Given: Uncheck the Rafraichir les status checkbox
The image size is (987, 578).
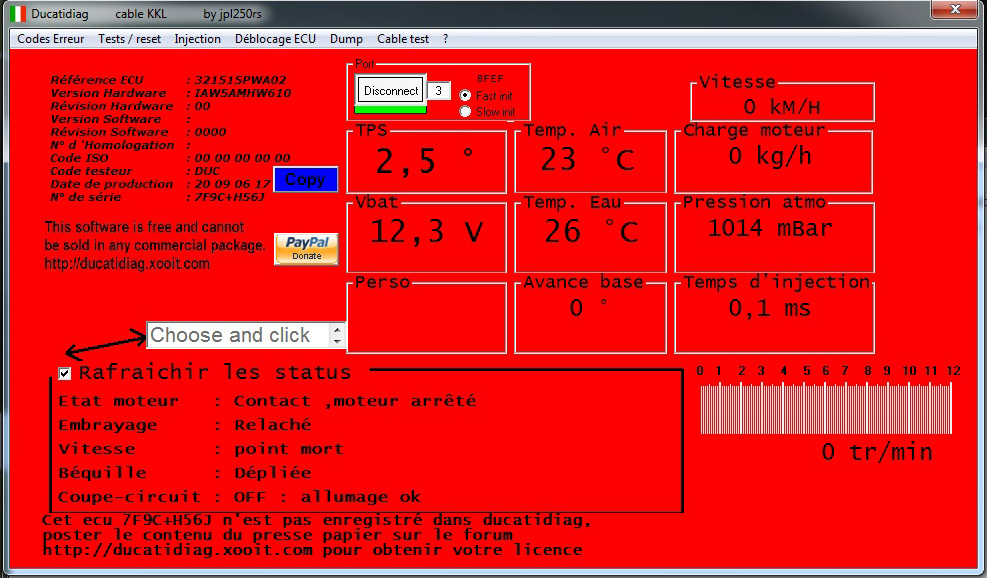Looking at the screenshot, I should pyautogui.click(x=65, y=374).
